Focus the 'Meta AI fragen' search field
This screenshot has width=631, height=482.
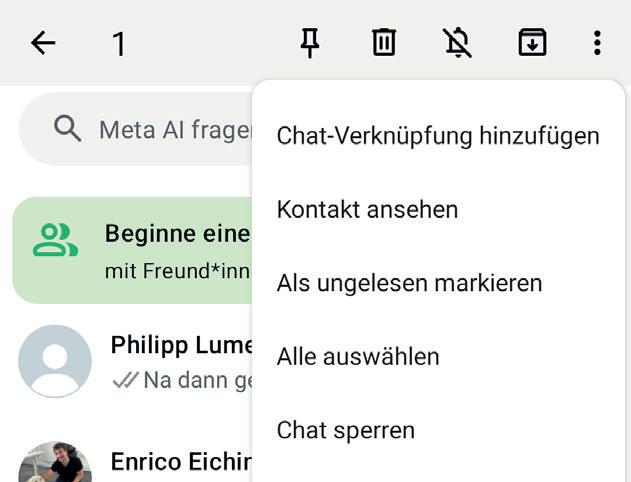point(172,130)
